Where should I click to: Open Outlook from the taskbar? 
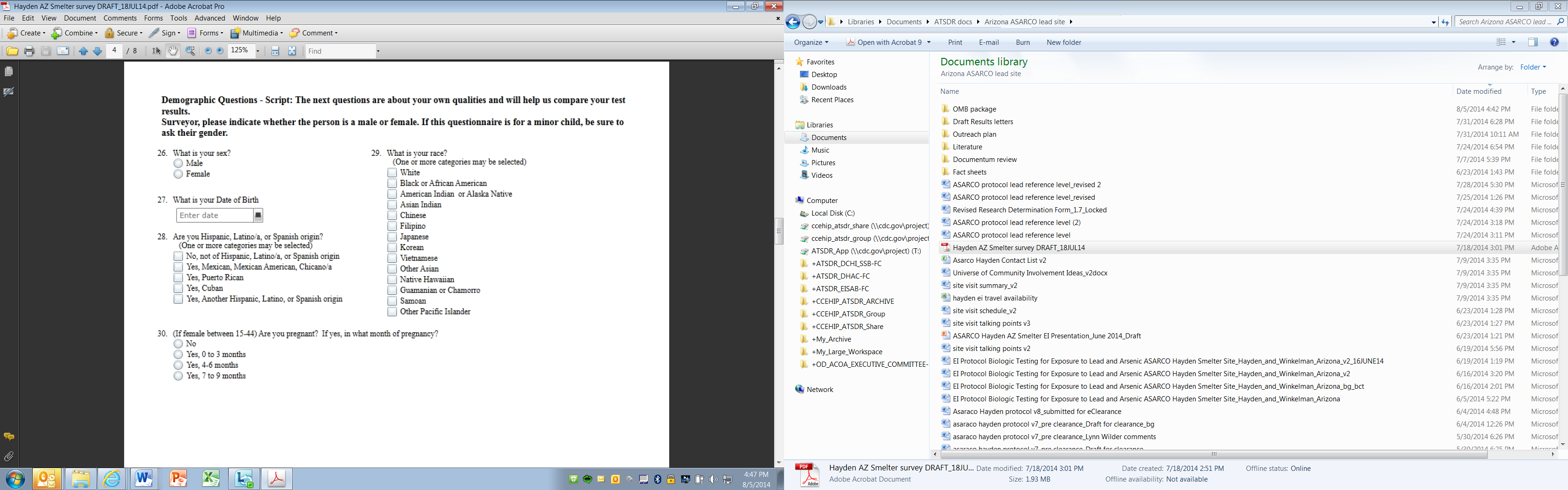[x=47, y=478]
